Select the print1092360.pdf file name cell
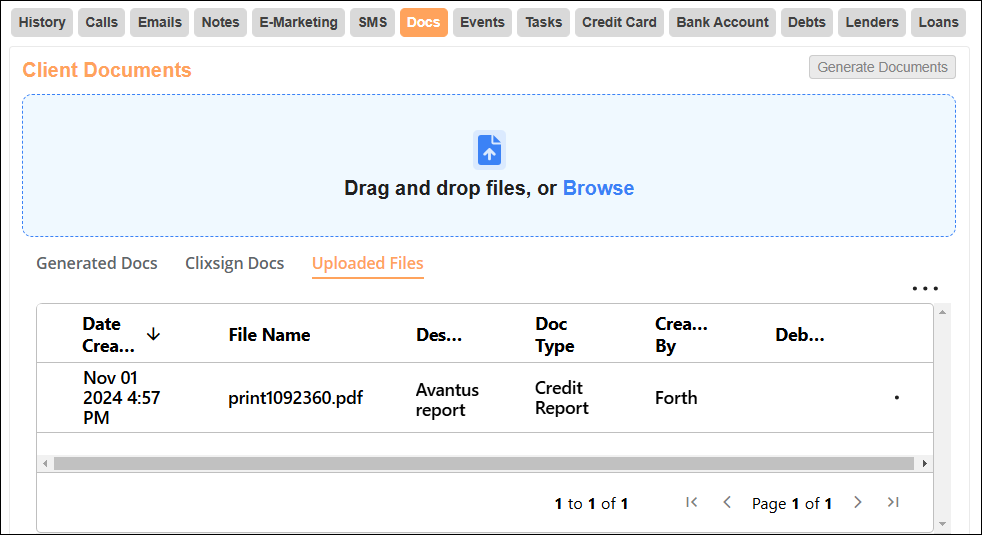 tap(296, 398)
